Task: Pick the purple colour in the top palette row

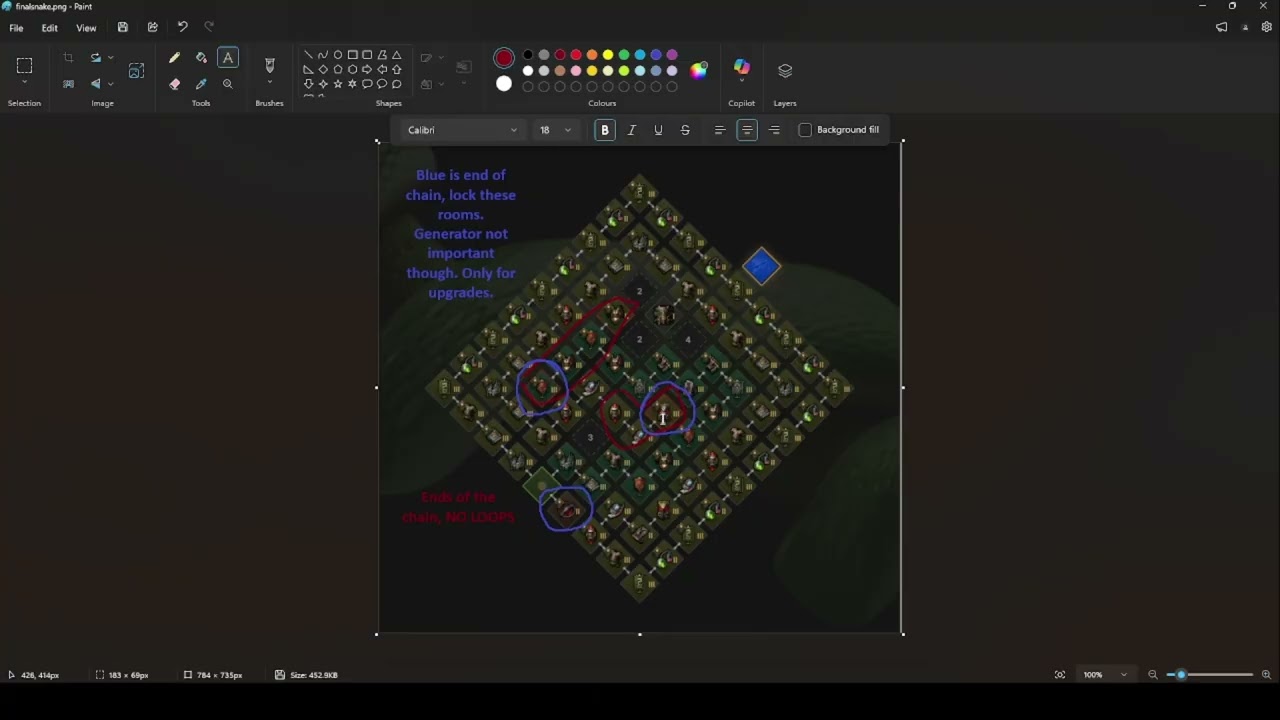Action: [672, 55]
